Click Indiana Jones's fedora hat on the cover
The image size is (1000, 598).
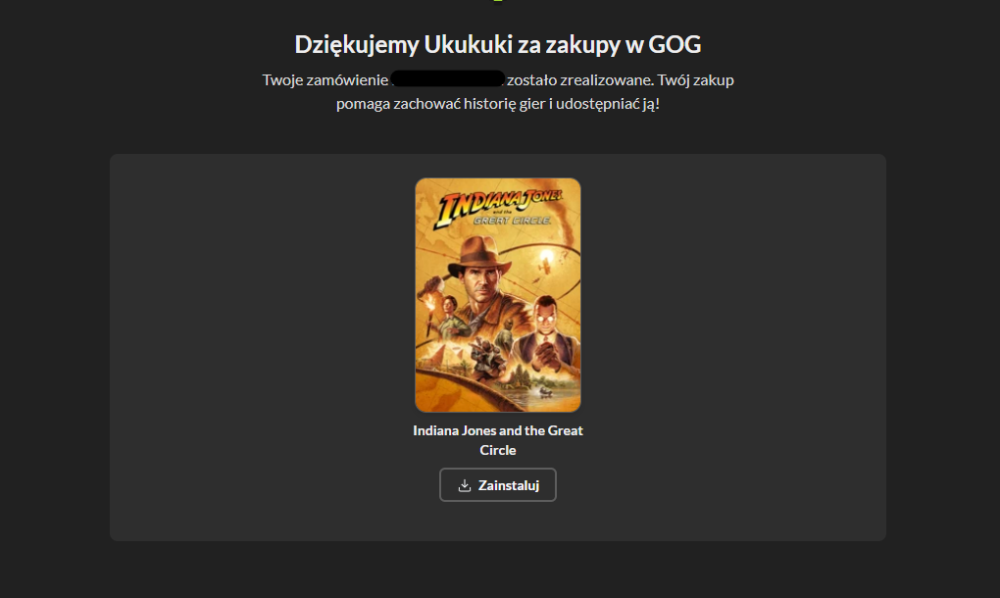point(480,255)
